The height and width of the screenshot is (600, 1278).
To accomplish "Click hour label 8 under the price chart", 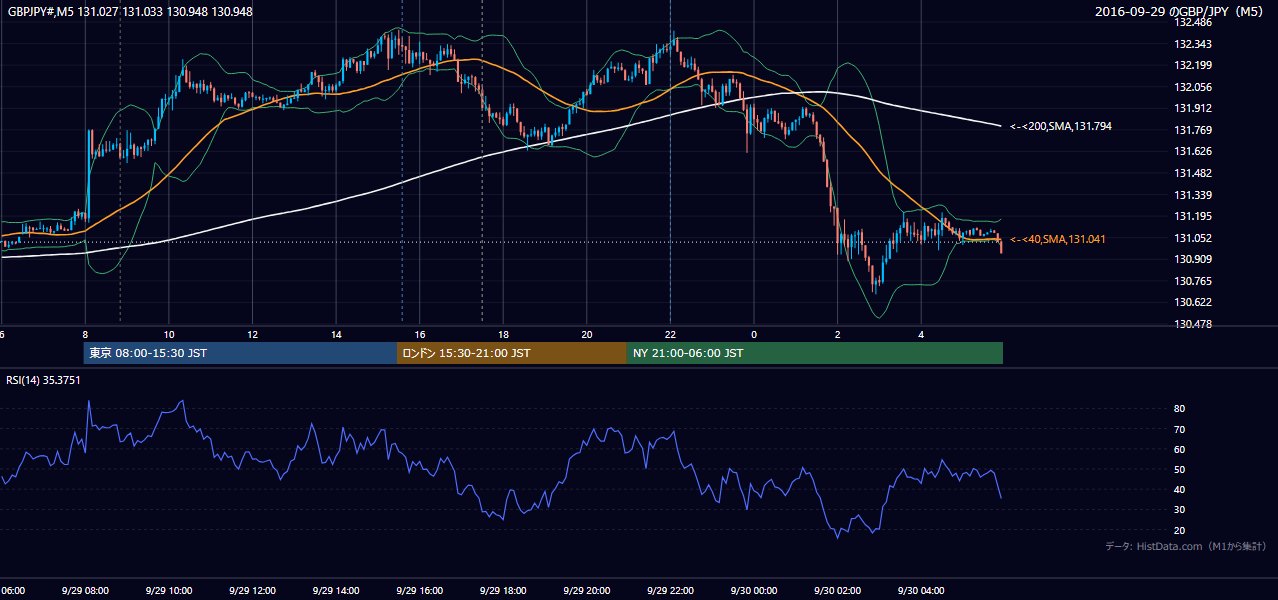I will (x=85, y=334).
